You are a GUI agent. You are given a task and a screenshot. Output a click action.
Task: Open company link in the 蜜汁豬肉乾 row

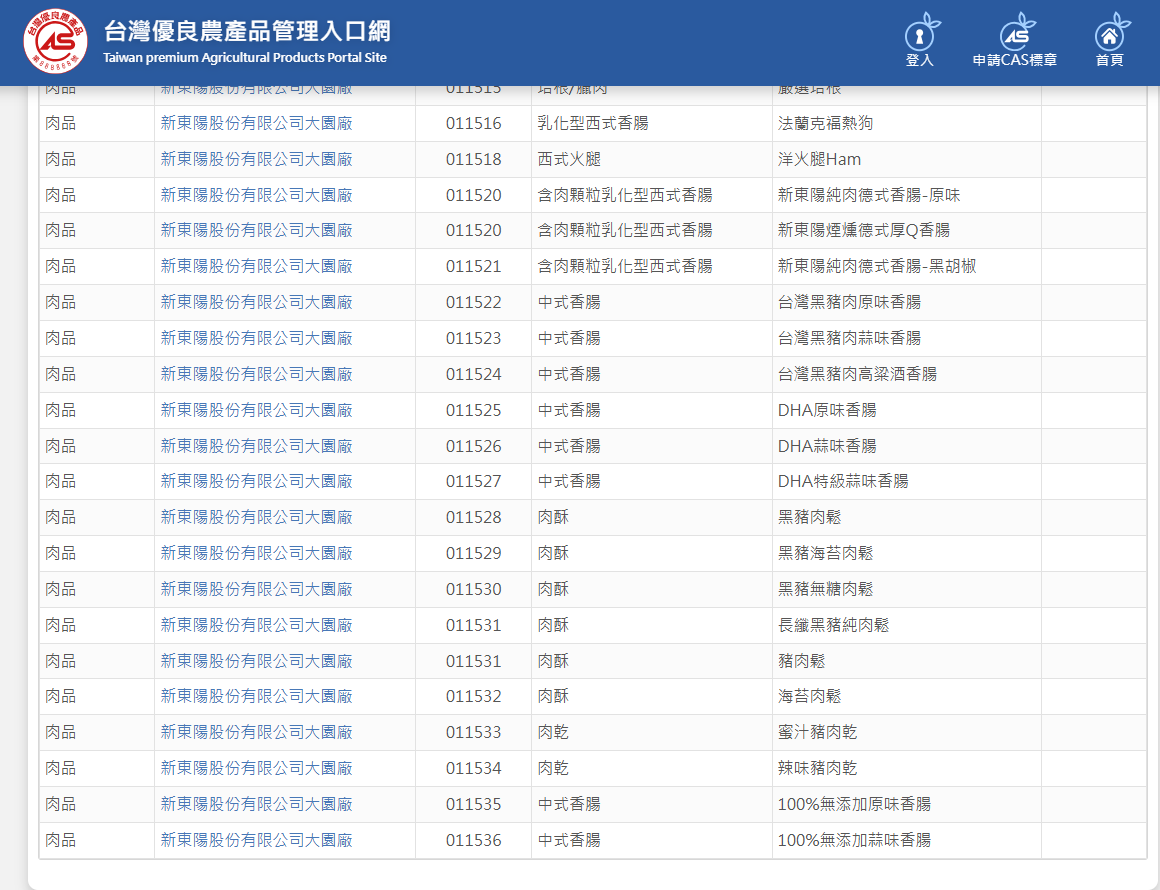(x=257, y=732)
